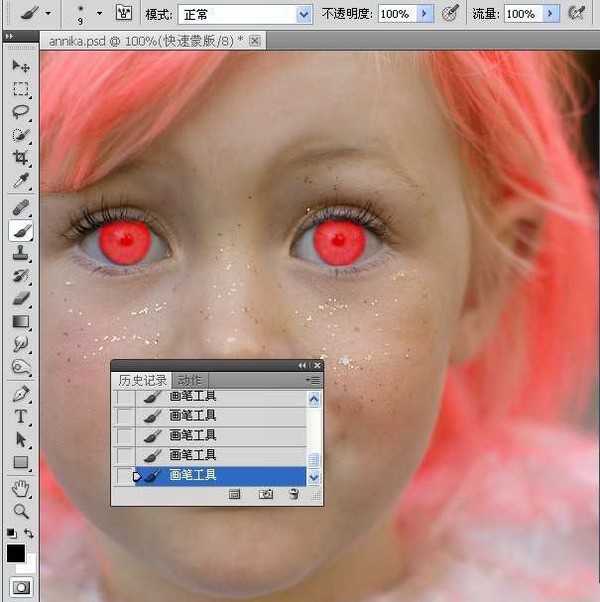This screenshot has width=600, height=602.
Task: Set history brush source on highlighted 画笔工具 state
Action: pyautogui.click(x=124, y=476)
